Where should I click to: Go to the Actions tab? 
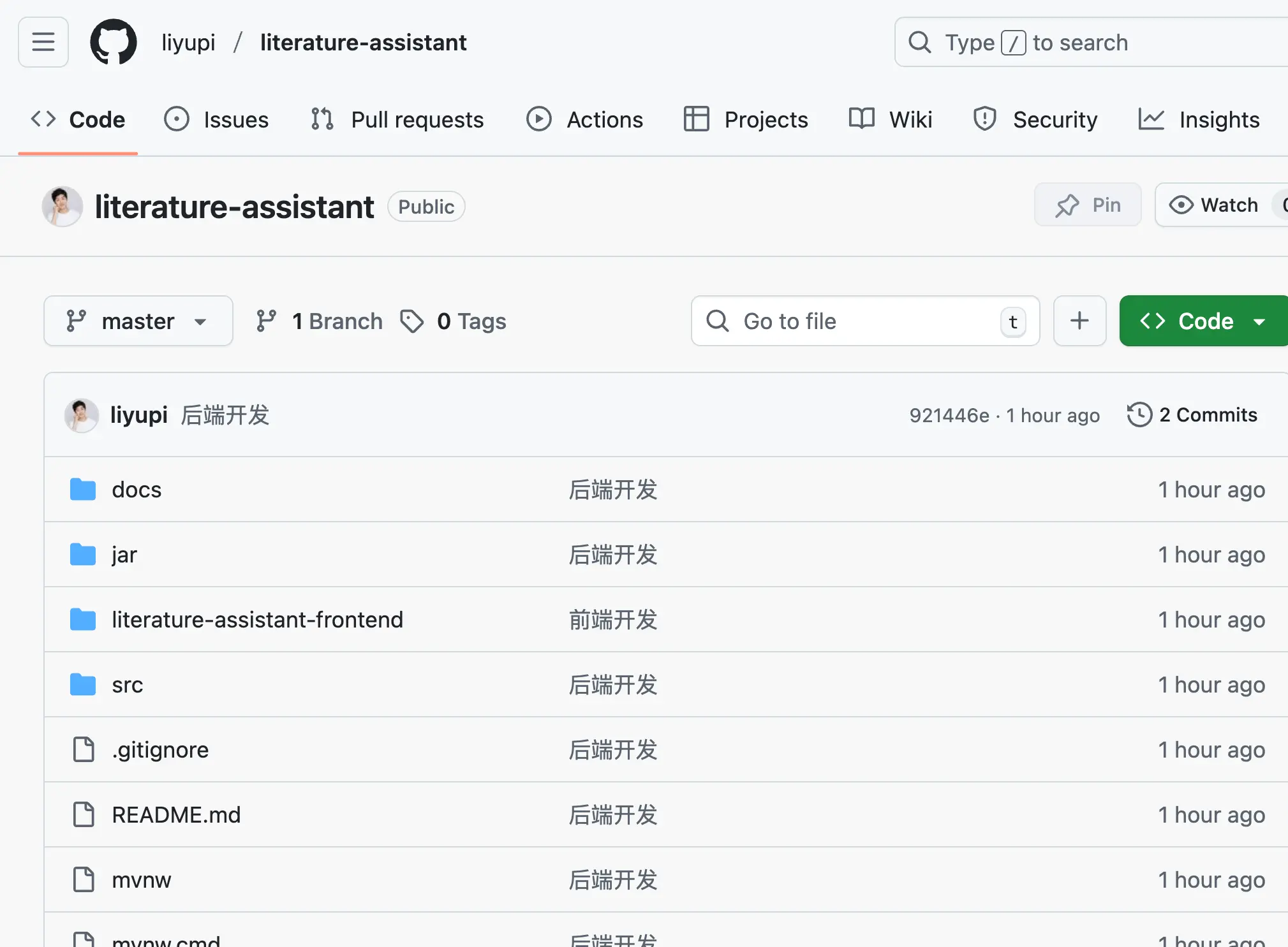point(585,119)
